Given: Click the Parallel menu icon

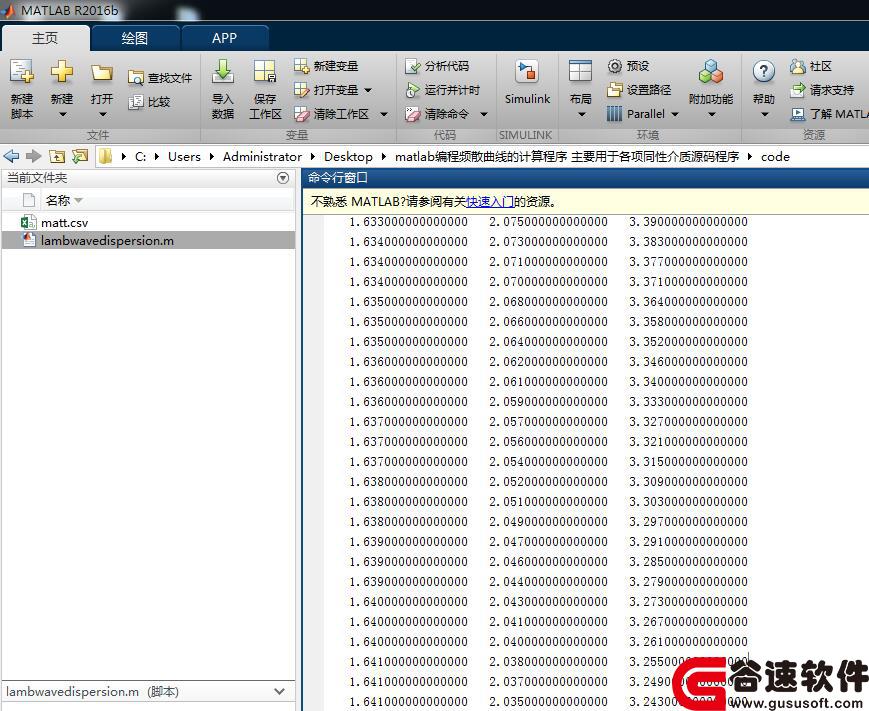Looking at the screenshot, I should [x=614, y=114].
